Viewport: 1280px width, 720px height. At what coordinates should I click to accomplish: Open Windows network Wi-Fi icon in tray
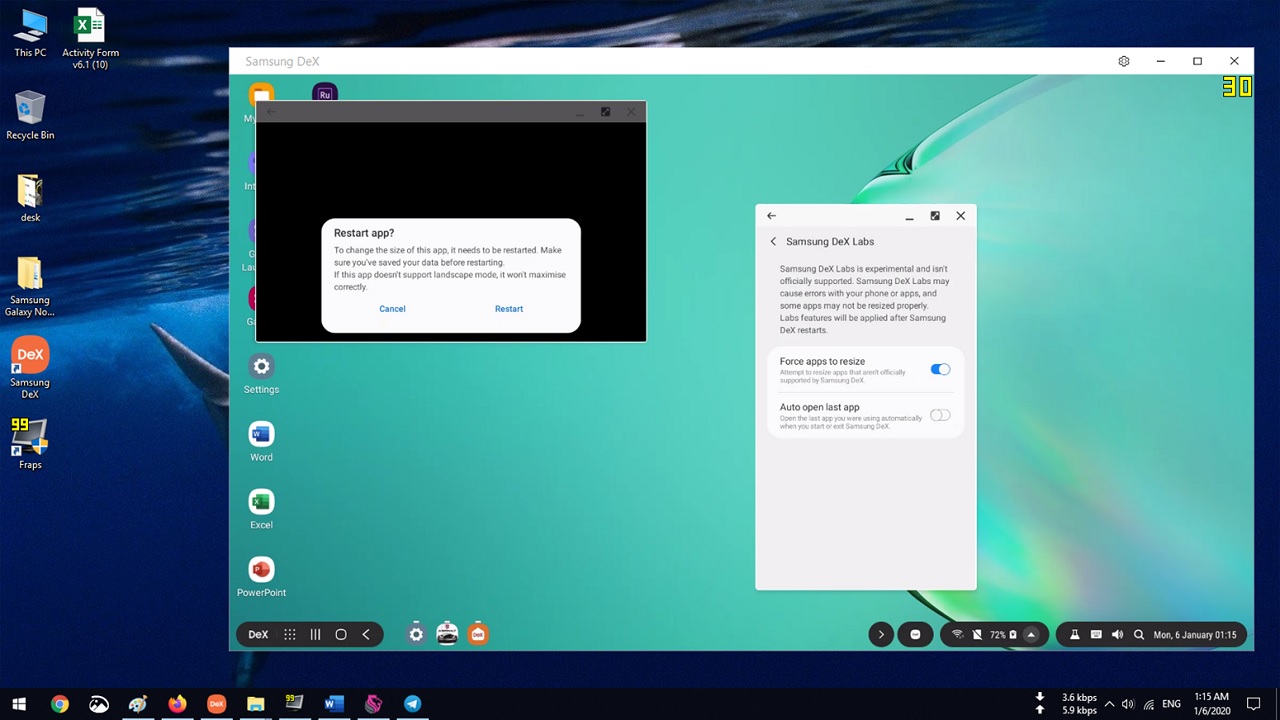(1149, 704)
